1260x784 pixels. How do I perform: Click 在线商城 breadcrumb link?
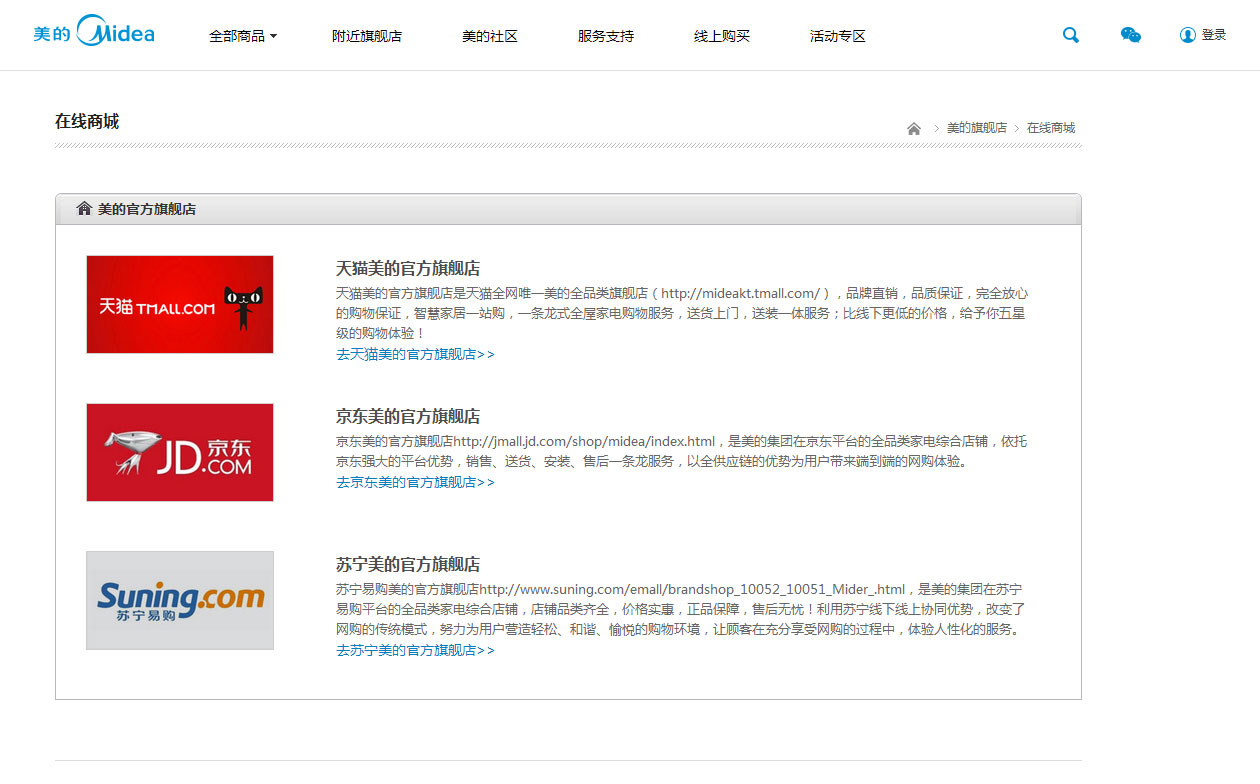click(1051, 128)
